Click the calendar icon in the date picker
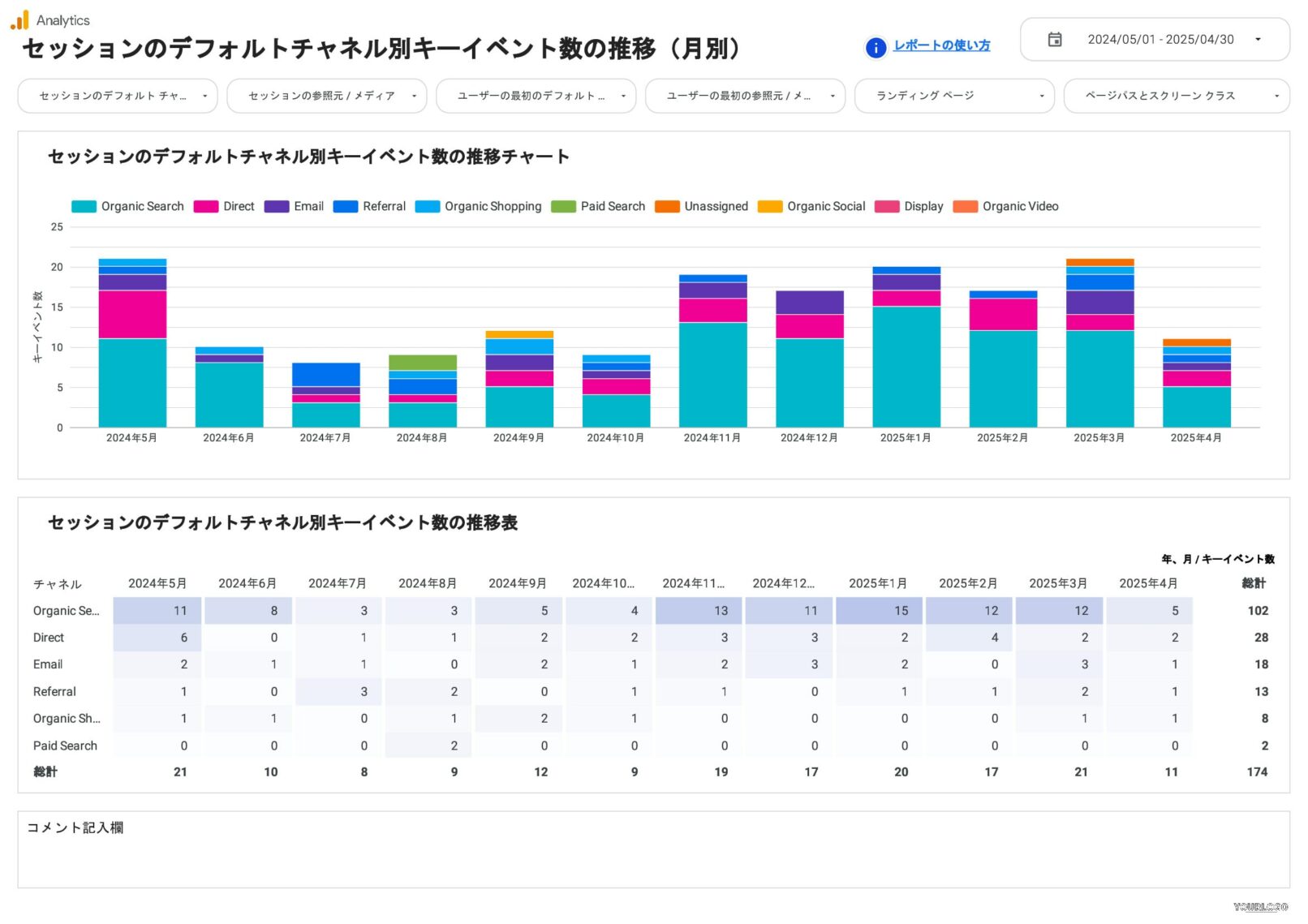 [x=1056, y=39]
